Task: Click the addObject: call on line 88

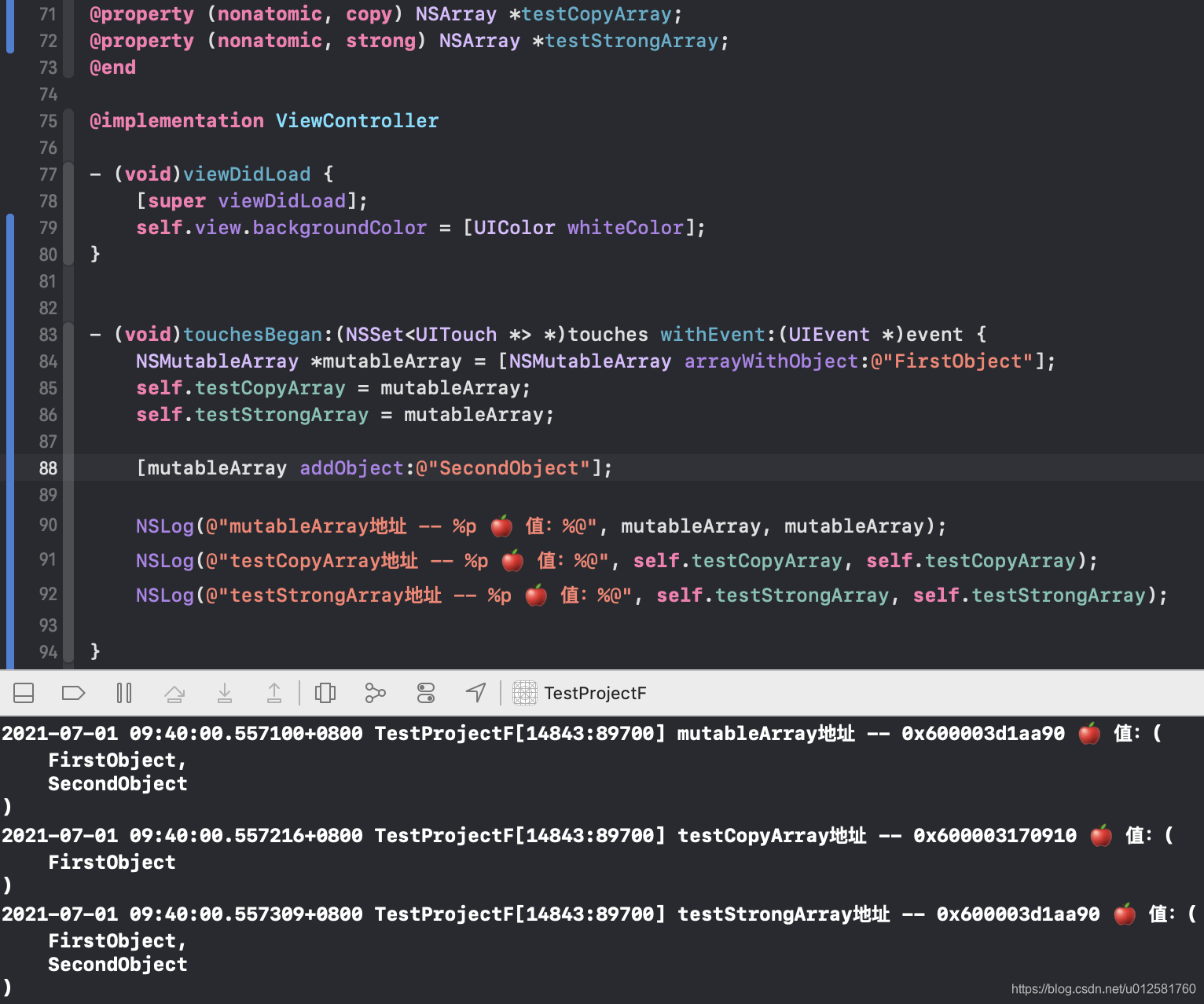Action: click(352, 468)
